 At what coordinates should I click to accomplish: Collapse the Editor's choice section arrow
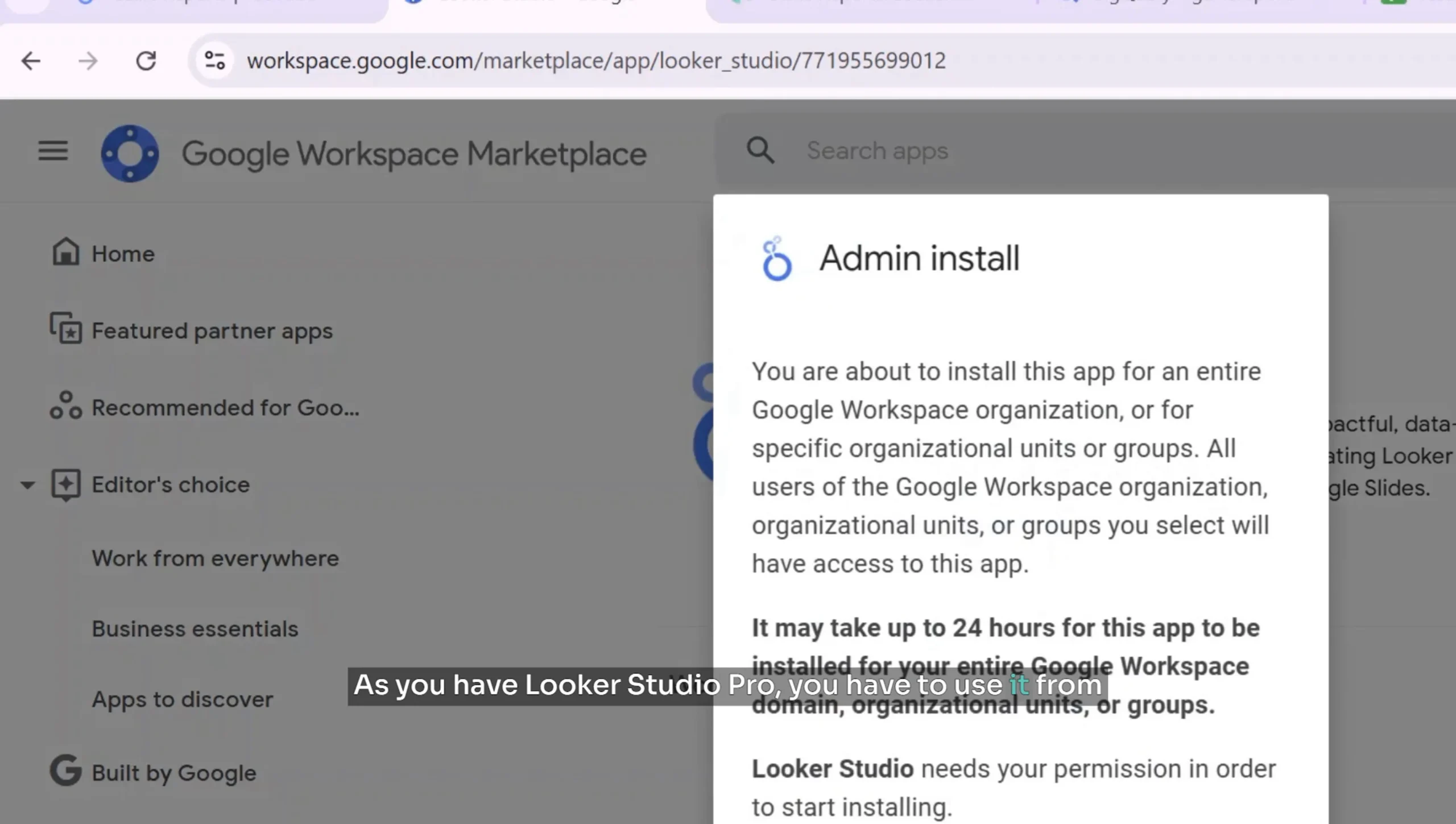(27, 485)
